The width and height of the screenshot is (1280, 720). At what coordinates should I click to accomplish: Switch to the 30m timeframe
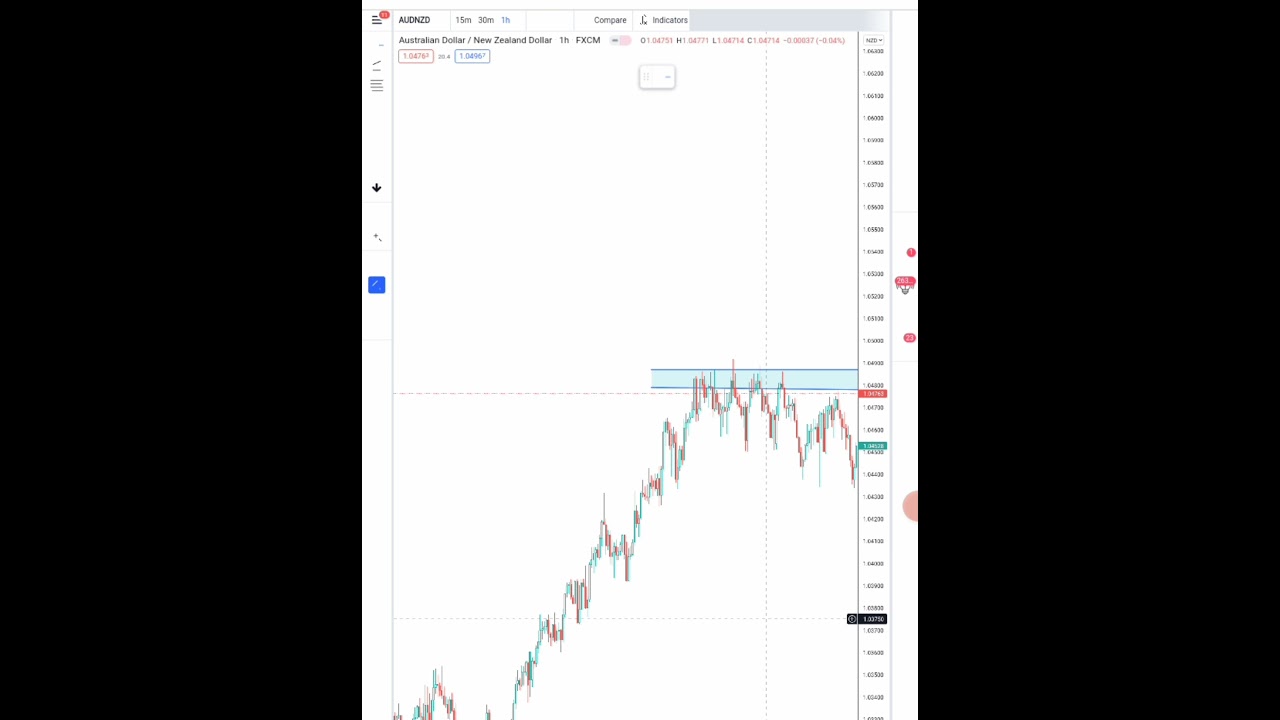click(485, 20)
